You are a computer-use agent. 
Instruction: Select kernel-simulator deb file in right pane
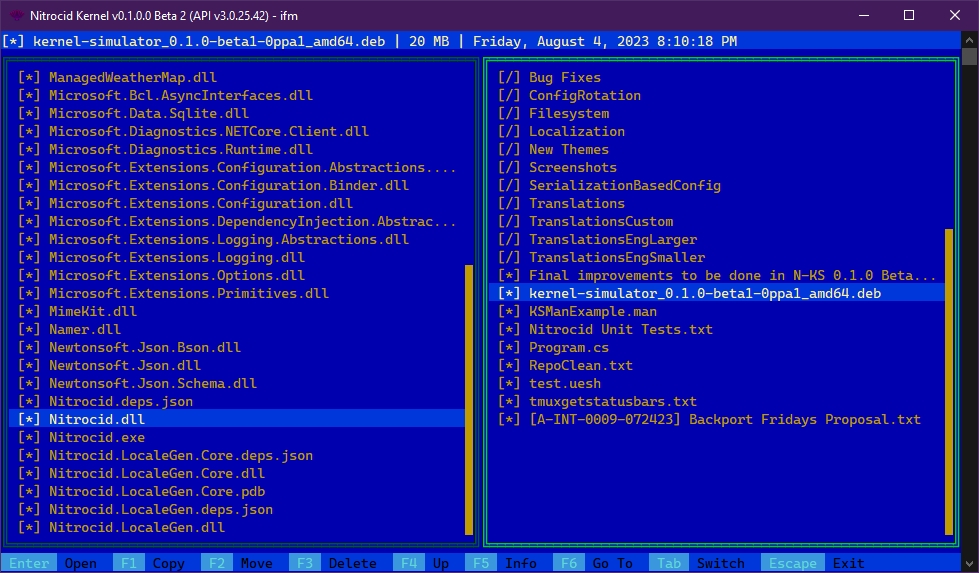click(704, 293)
